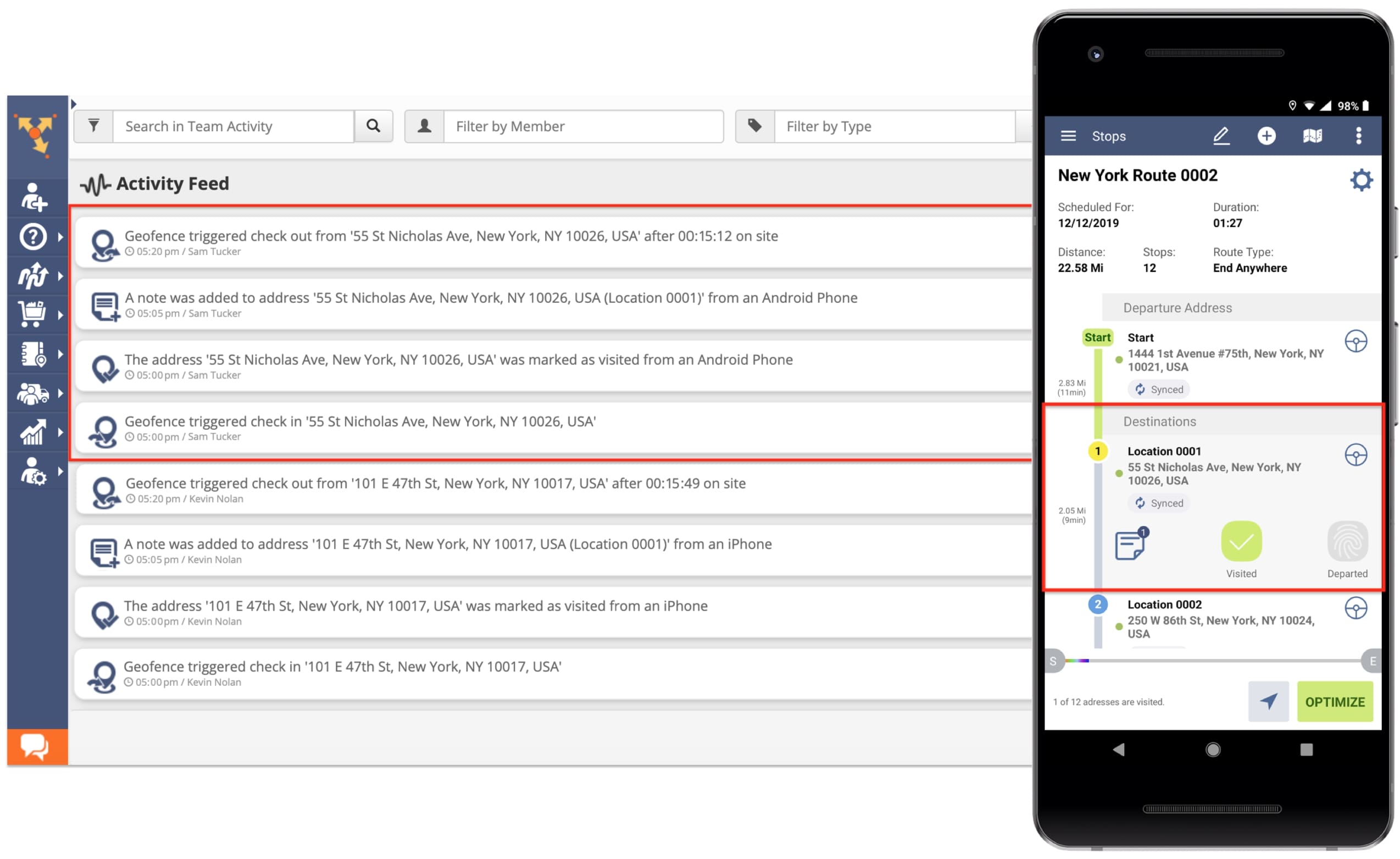Open the team and vehicles sidebar icon
1400x859 pixels.
click(33, 393)
